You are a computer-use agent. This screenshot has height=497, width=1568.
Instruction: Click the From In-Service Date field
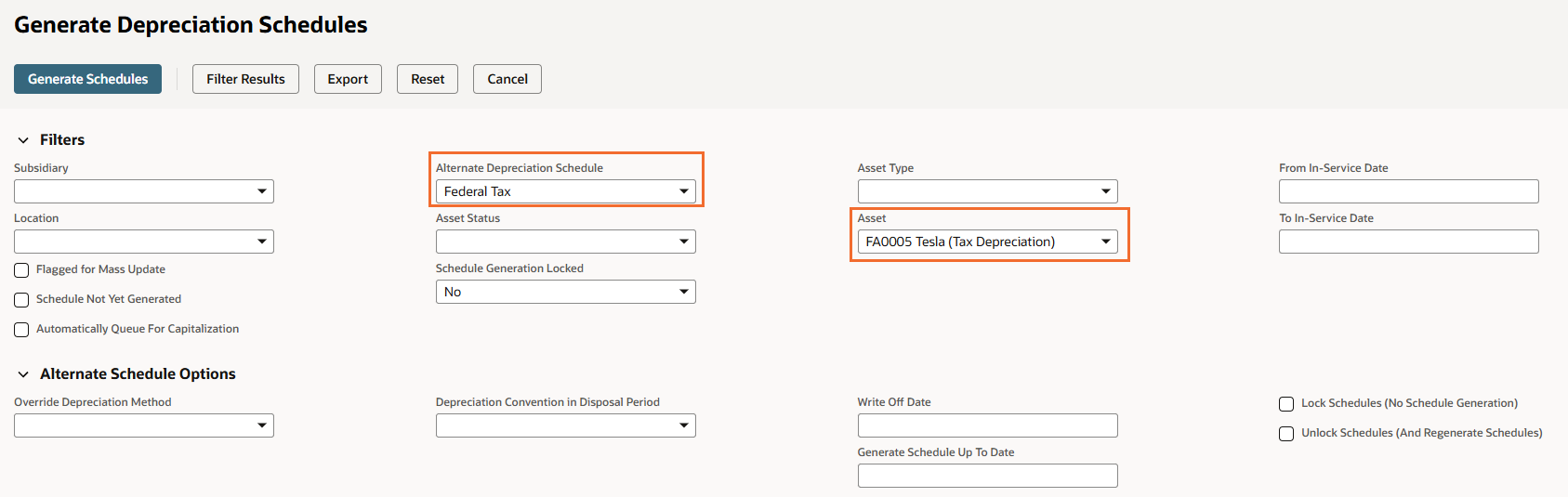(x=1408, y=191)
